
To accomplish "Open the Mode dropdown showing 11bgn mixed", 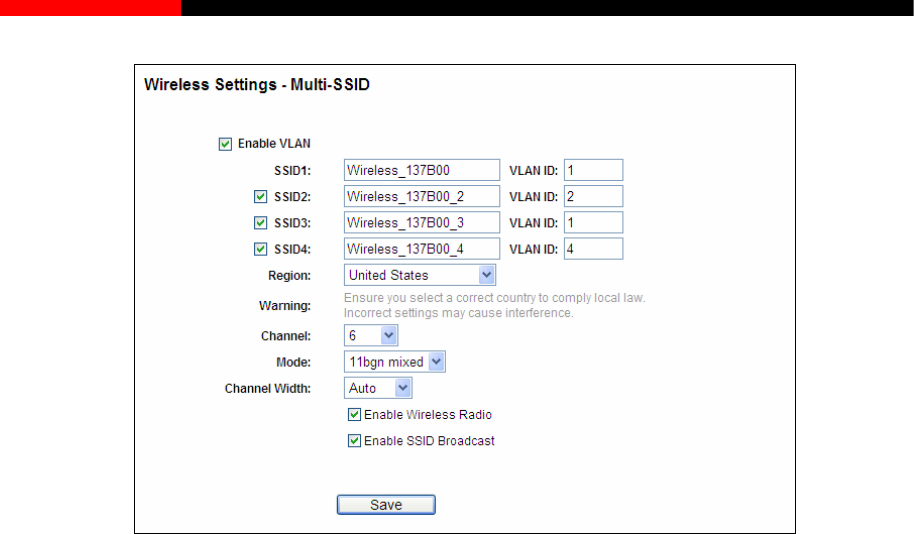I will pyautogui.click(x=395, y=362).
